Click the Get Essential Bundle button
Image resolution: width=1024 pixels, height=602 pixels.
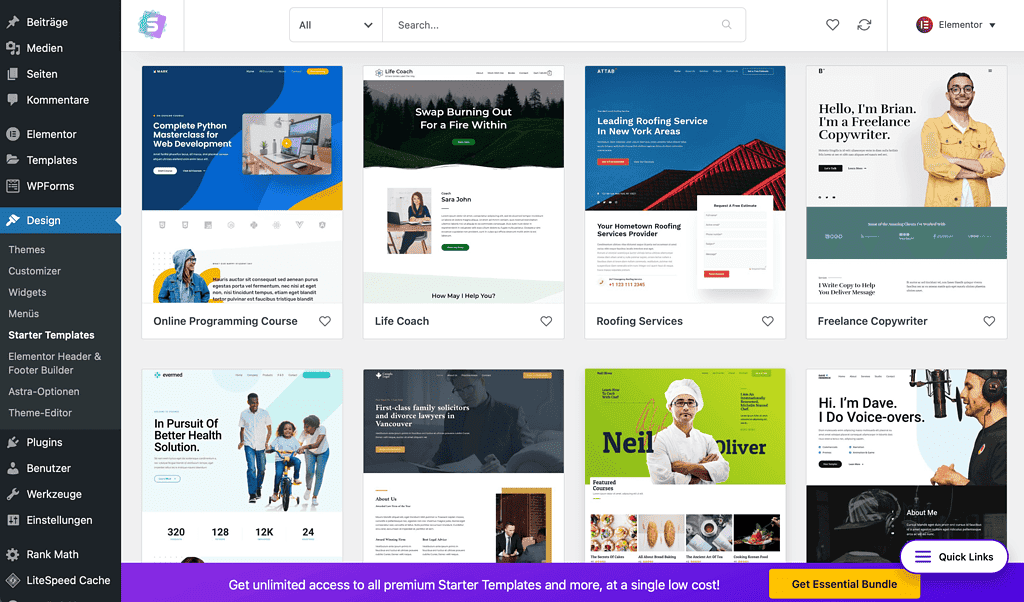click(844, 583)
